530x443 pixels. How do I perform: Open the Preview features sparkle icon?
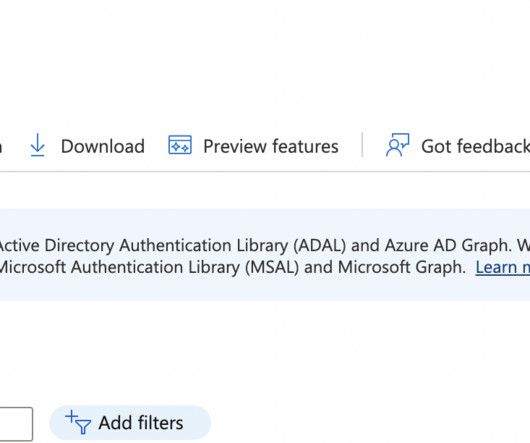(x=180, y=145)
